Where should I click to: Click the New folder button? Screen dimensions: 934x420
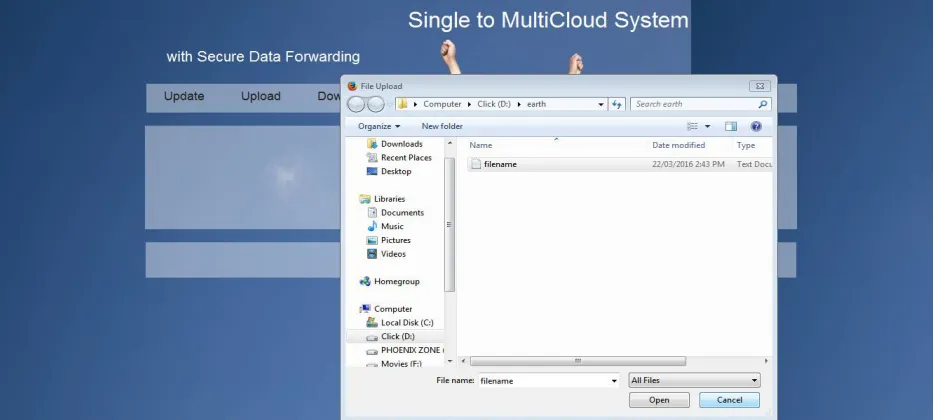(442, 126)
